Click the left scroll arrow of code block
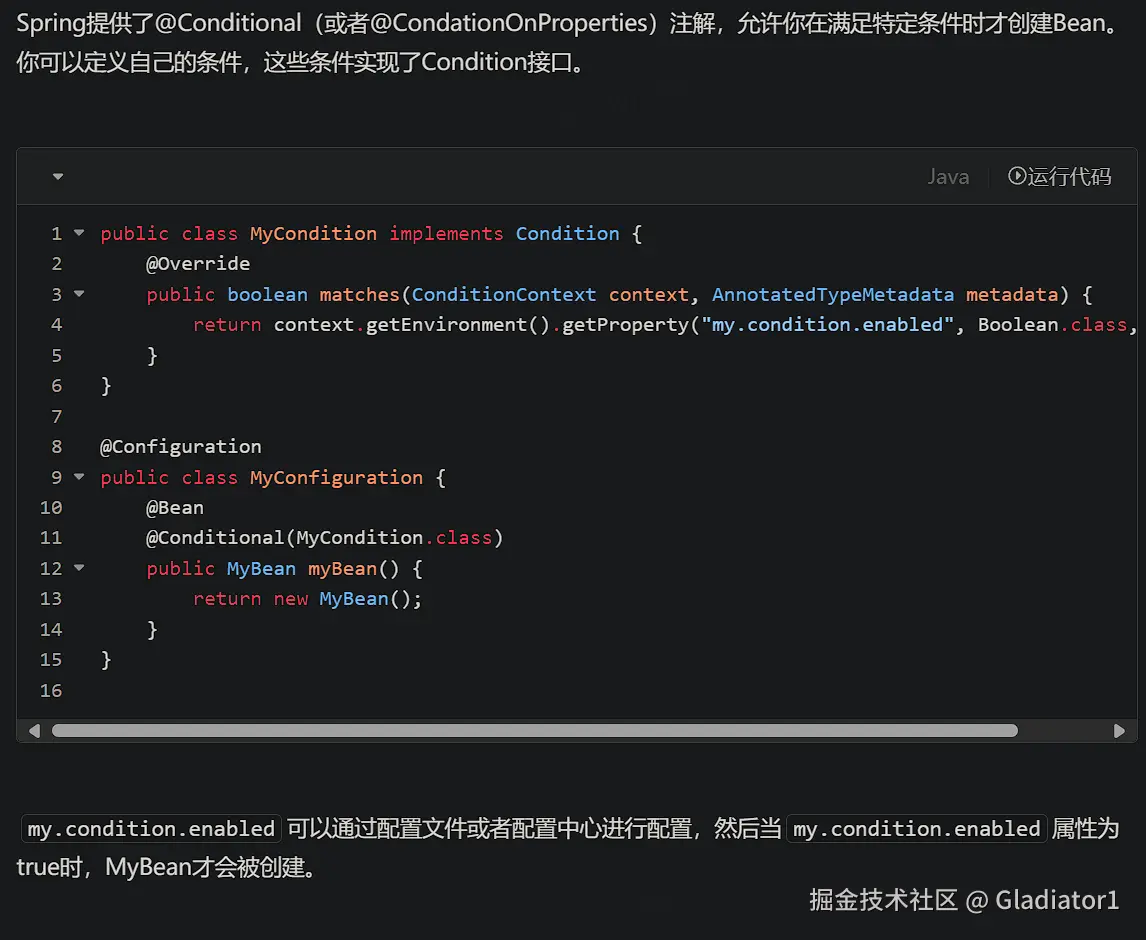The width and height of the screenshot is (1146, 940). pyautogui.click(x=34, y=731)
